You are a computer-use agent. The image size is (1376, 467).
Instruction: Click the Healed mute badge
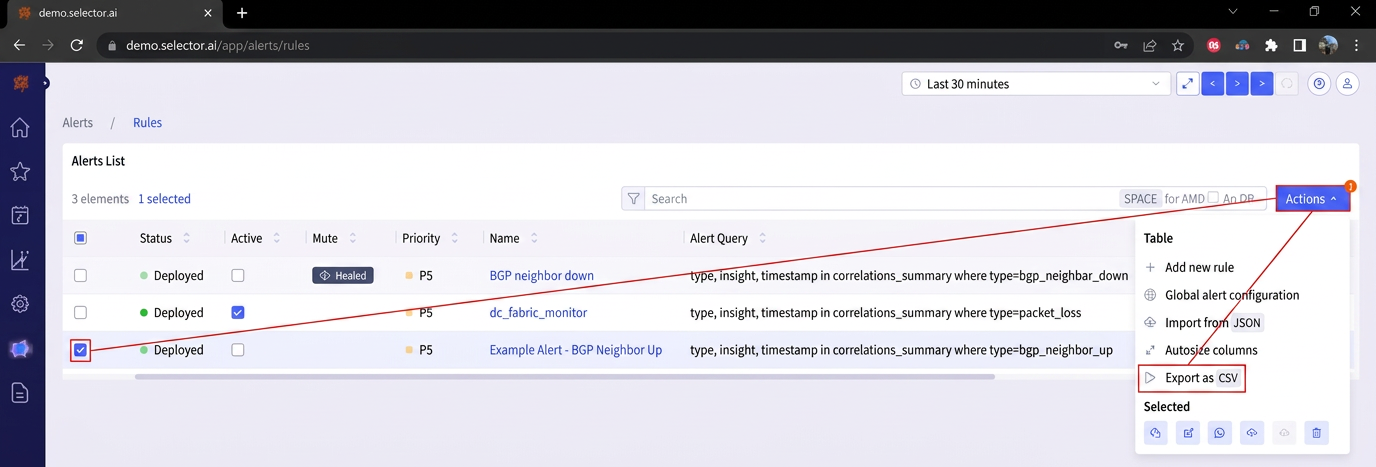point(343,275)
